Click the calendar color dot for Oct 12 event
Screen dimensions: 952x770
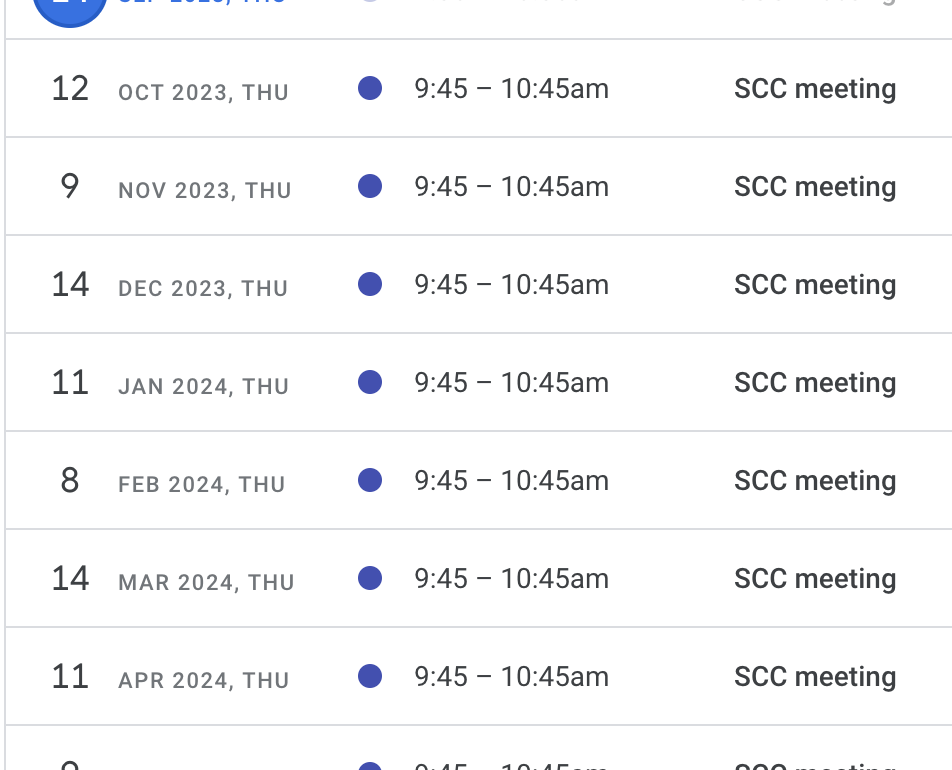(370, 88)
